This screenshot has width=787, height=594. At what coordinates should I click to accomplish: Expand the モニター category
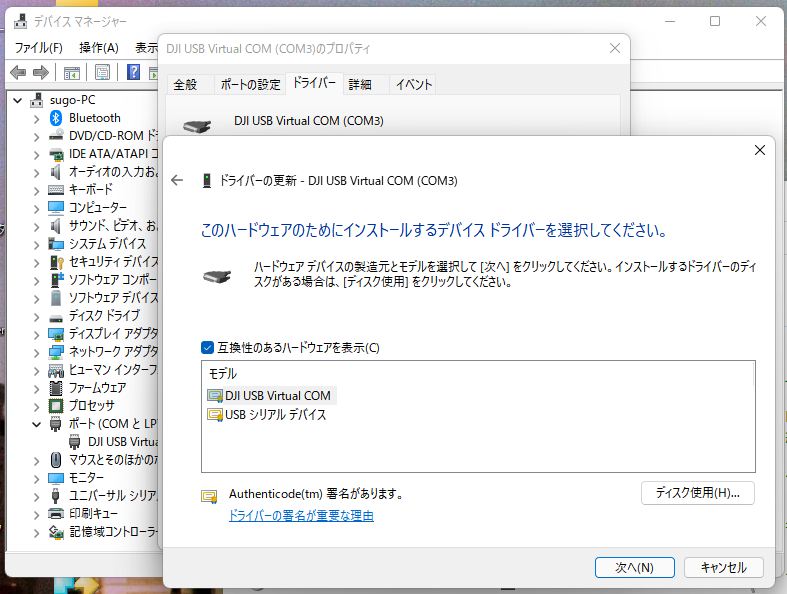coord(36,479)
